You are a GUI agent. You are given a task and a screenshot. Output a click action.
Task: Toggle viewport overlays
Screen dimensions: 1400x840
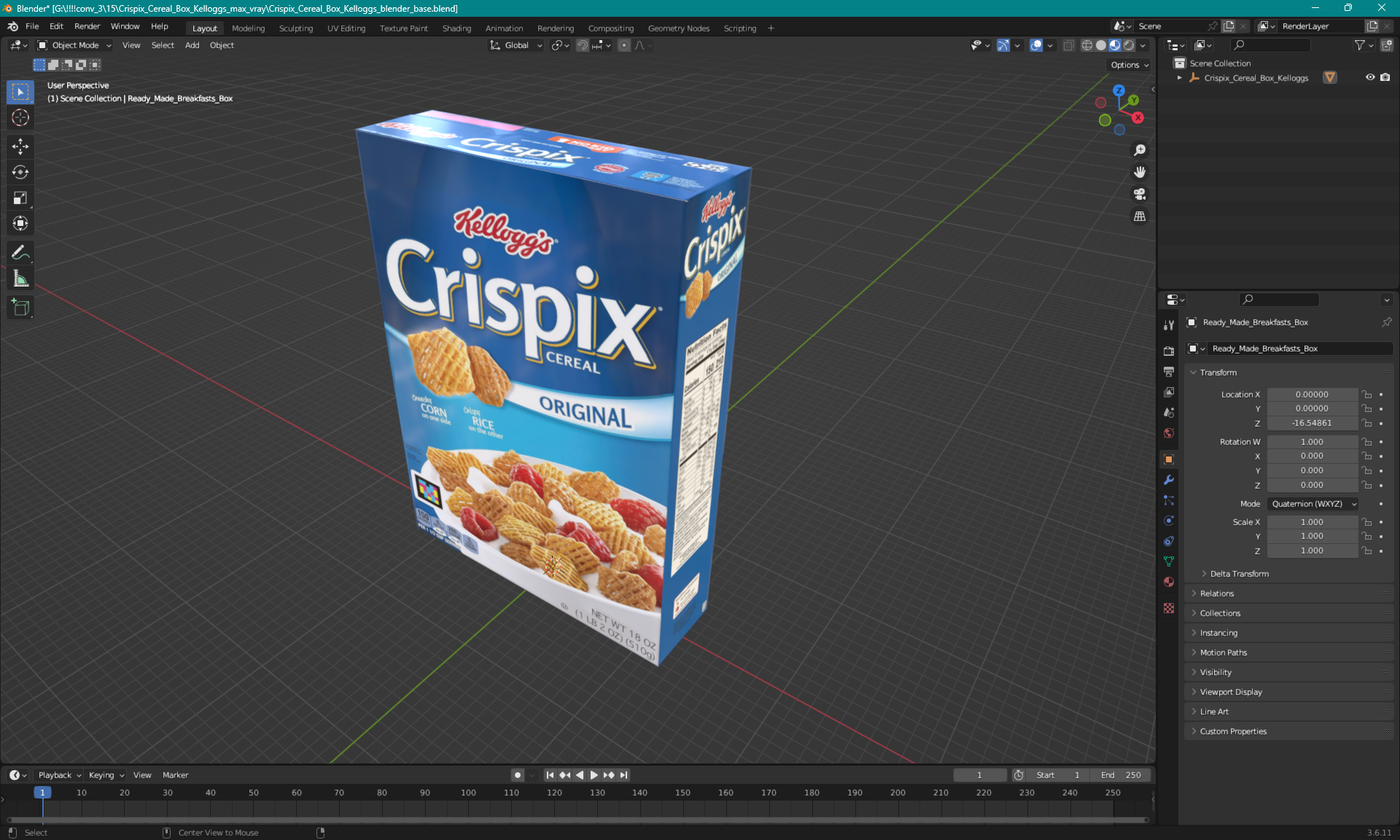pyautogui.click(x=1036, y=45)
